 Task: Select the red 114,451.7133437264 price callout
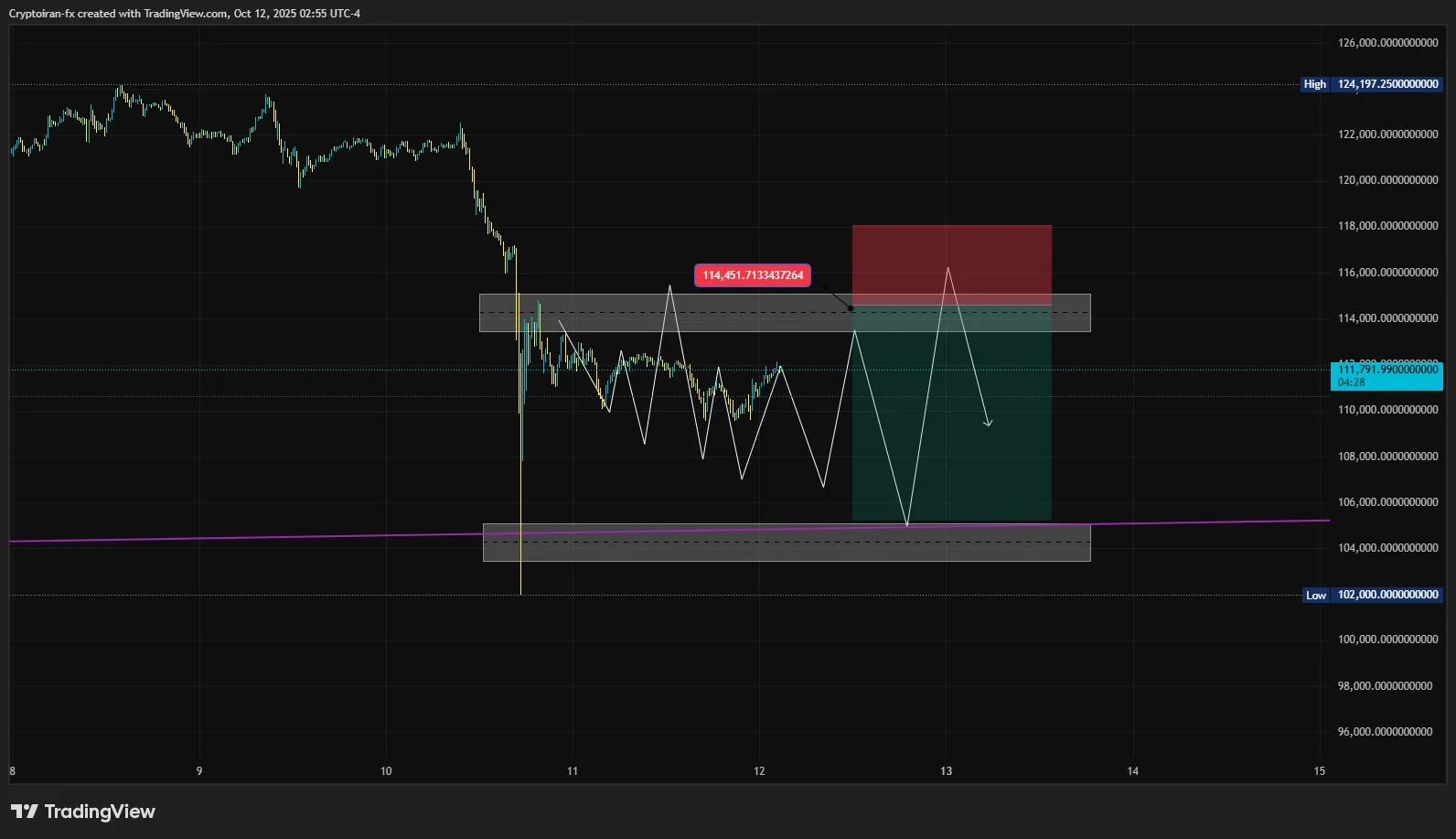point(753,275)
